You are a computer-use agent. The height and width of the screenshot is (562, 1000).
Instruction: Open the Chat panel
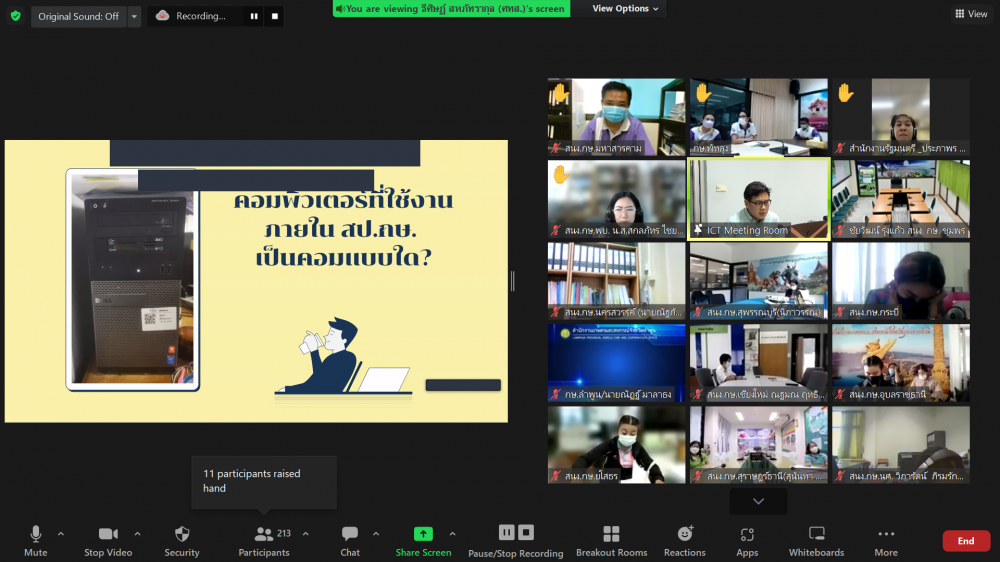coord(350,540)
